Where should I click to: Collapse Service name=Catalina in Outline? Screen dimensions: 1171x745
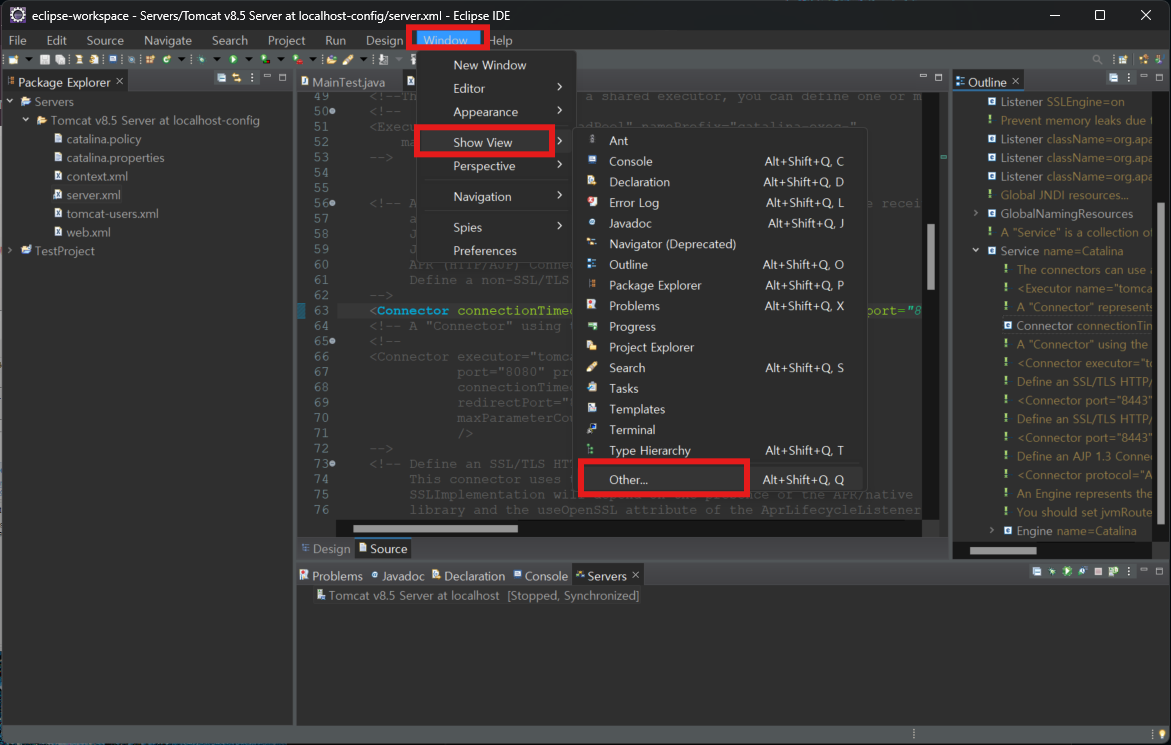[x=975, y=250]
